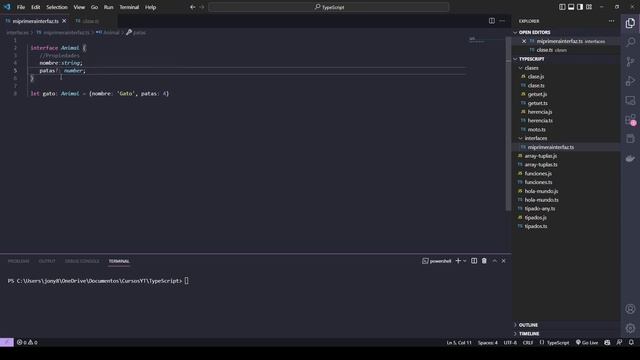The image size is (640, 360).
Task: Switch to the Debug Console tab
Action: 82,261
